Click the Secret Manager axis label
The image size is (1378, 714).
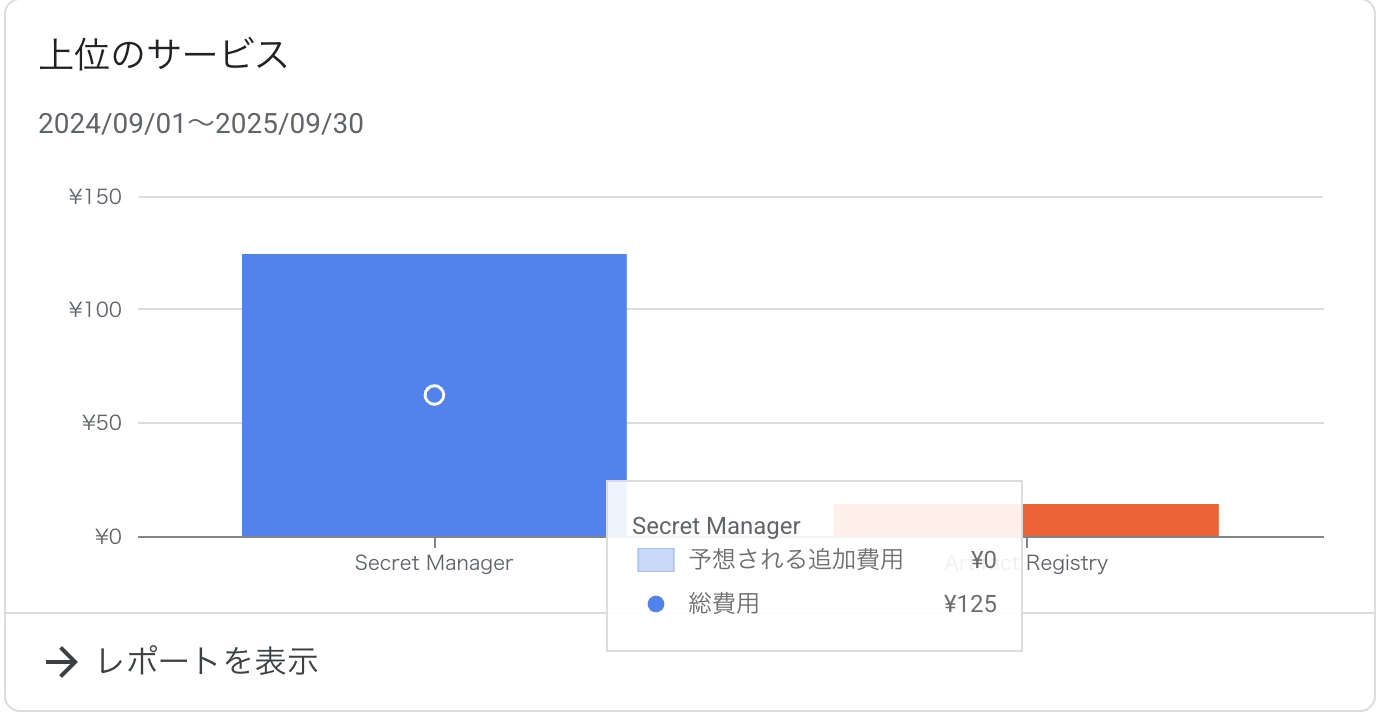click(434, 563)
